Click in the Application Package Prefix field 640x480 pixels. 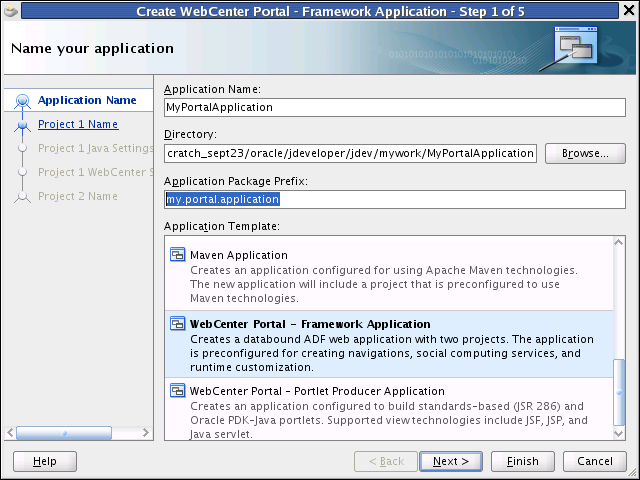pyautogui.click(x=395, y=199)
